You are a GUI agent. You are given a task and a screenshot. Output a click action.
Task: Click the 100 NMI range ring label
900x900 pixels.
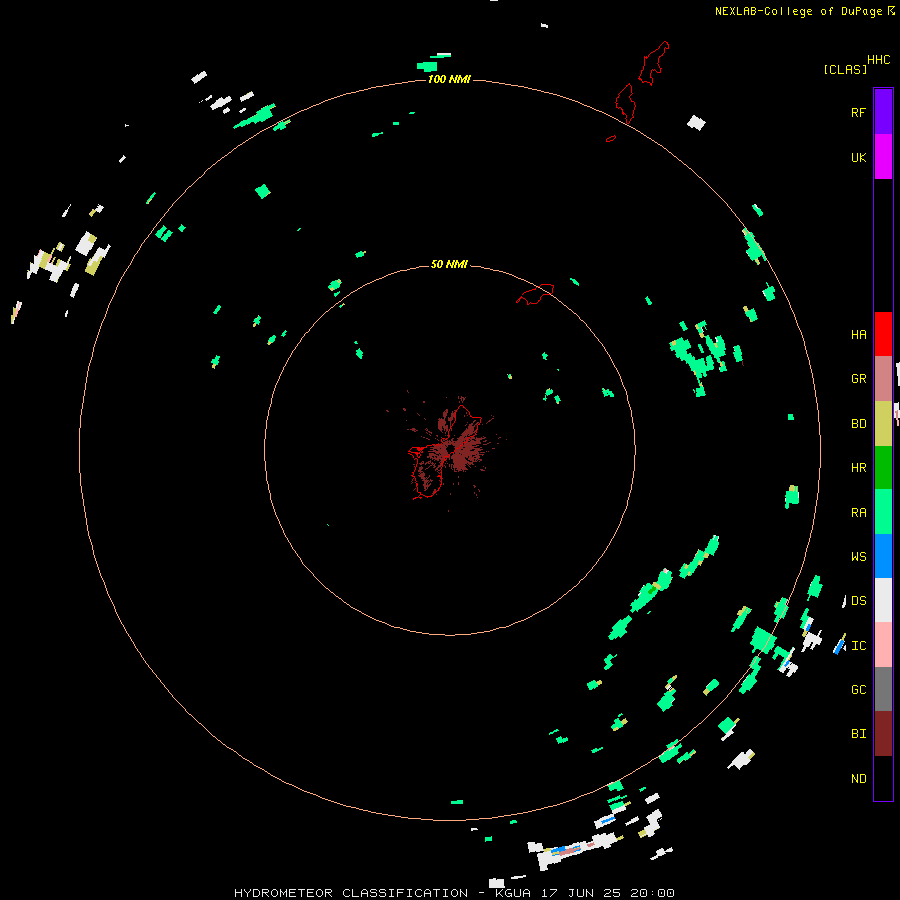[x=449, y=79]
